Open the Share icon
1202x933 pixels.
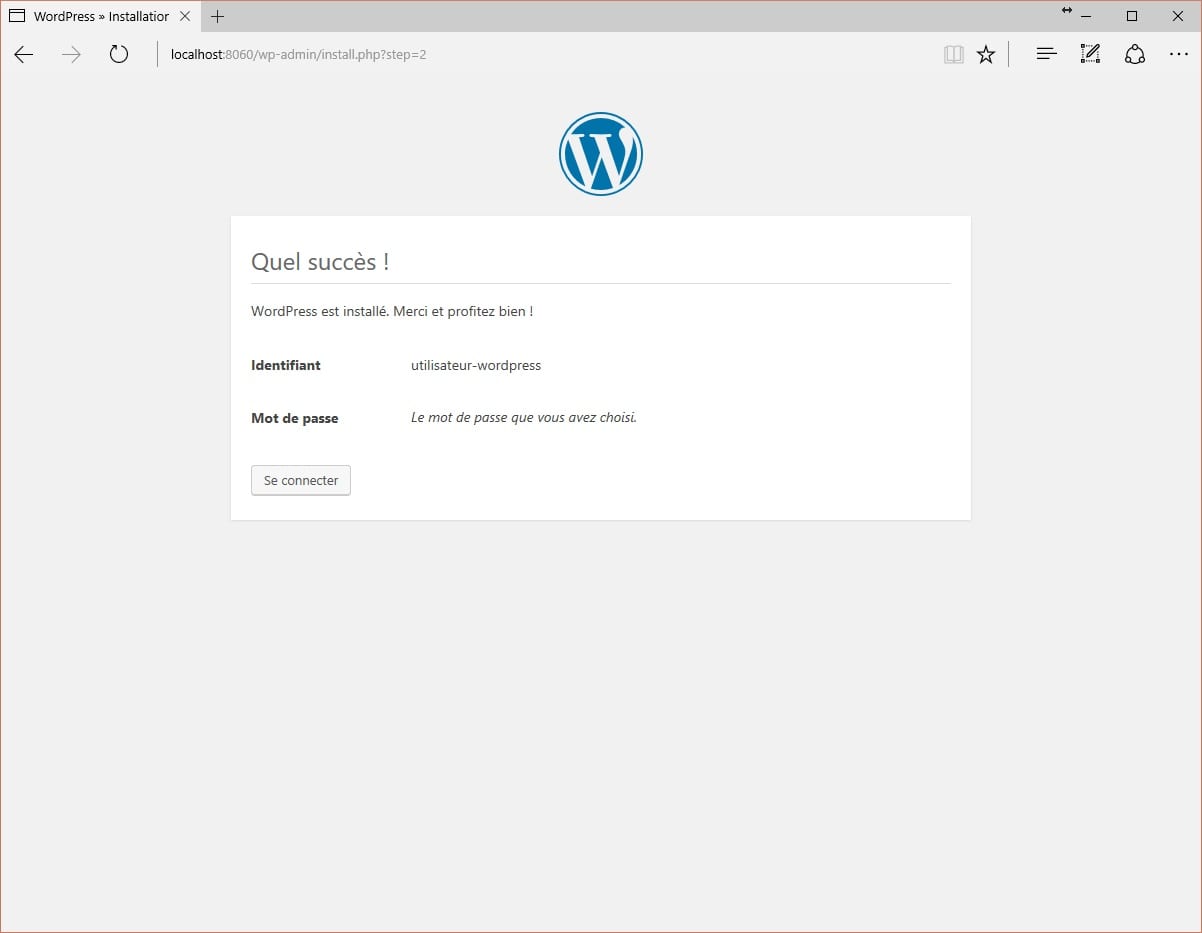tap(1135, 55)
